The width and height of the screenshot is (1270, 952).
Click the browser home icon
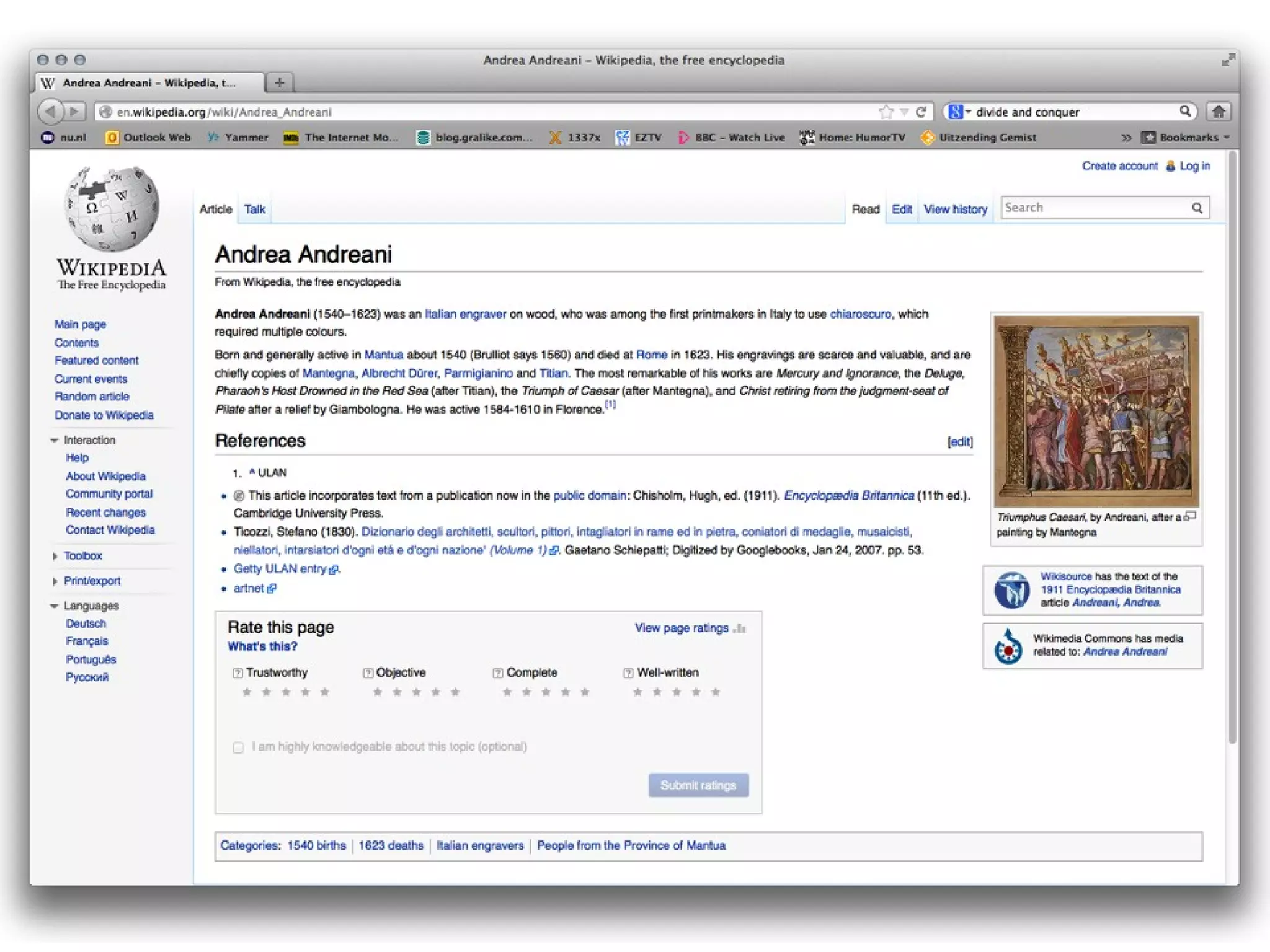tap(1219, 112)
